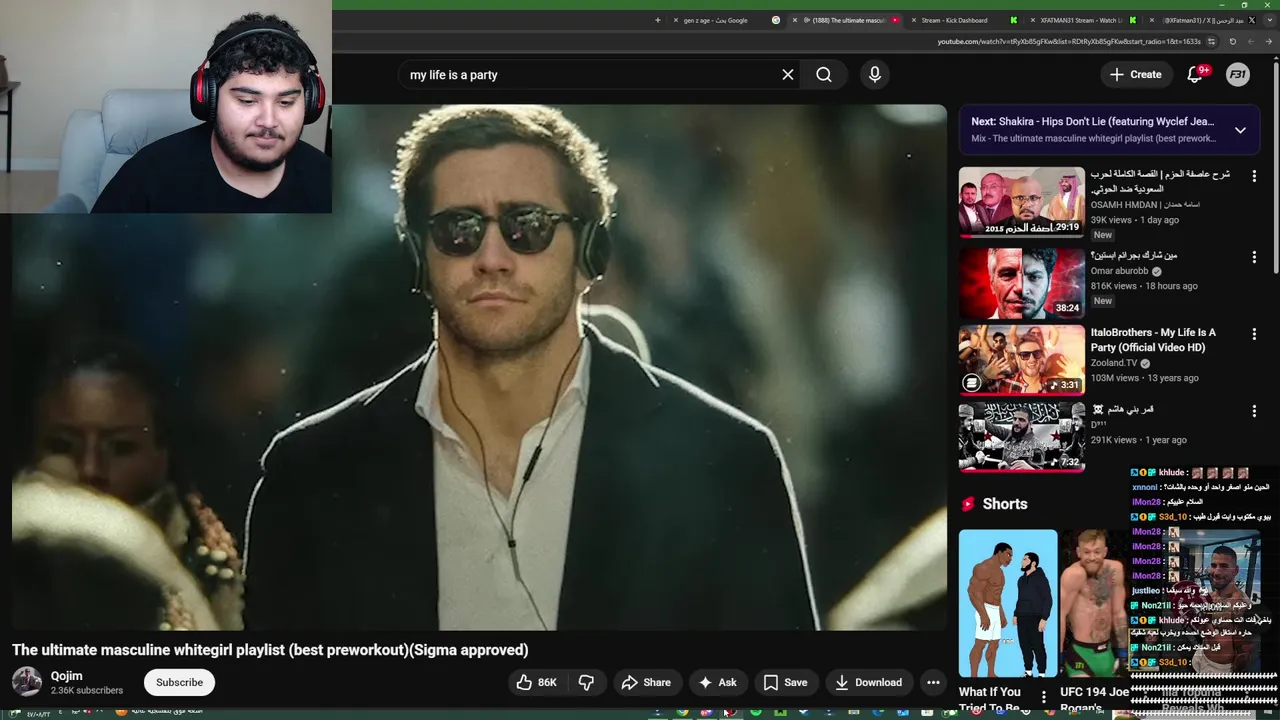1280x720 pixels.
Task: Click the video title text
Action: coord(270,650)
